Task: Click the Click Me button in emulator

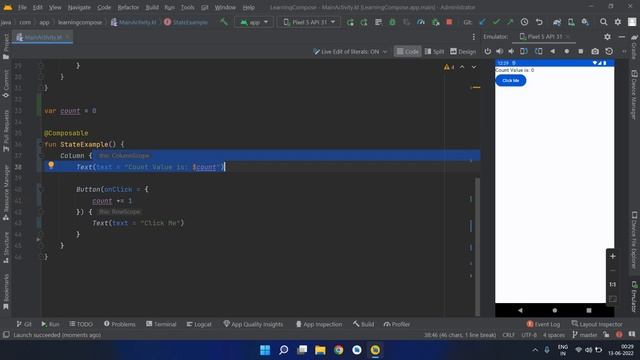Action: (x=511, y=80)
